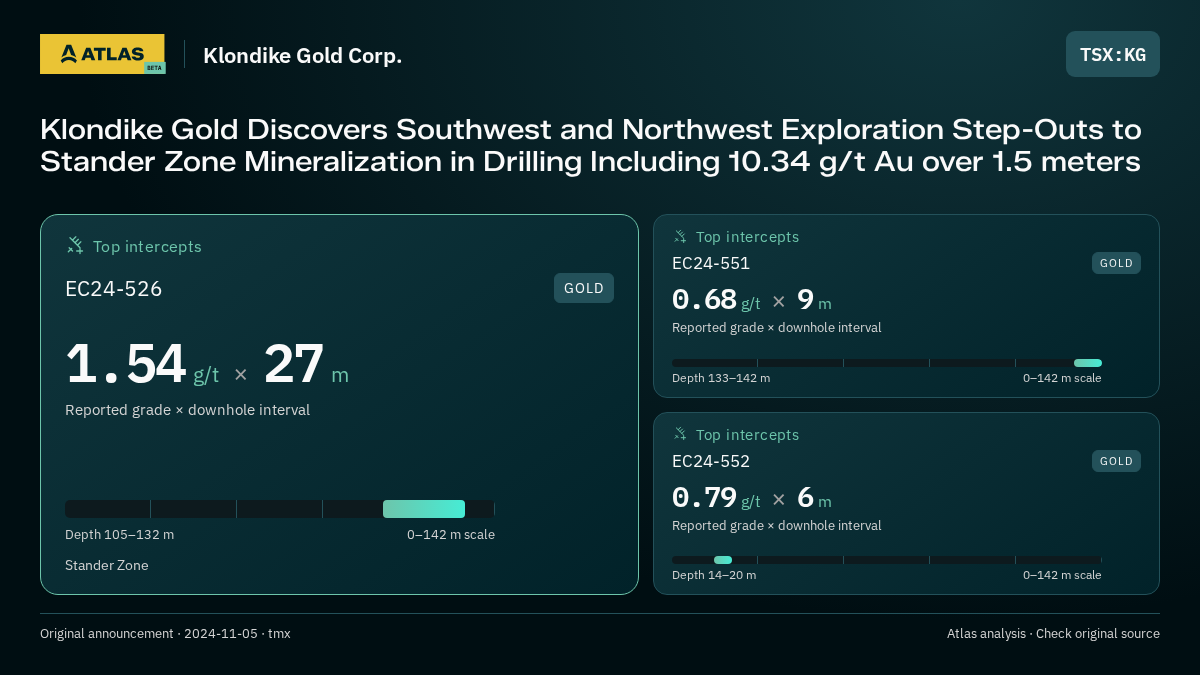Click the 9 m interval value
The image size is (1200, 675).
(814, 299)
